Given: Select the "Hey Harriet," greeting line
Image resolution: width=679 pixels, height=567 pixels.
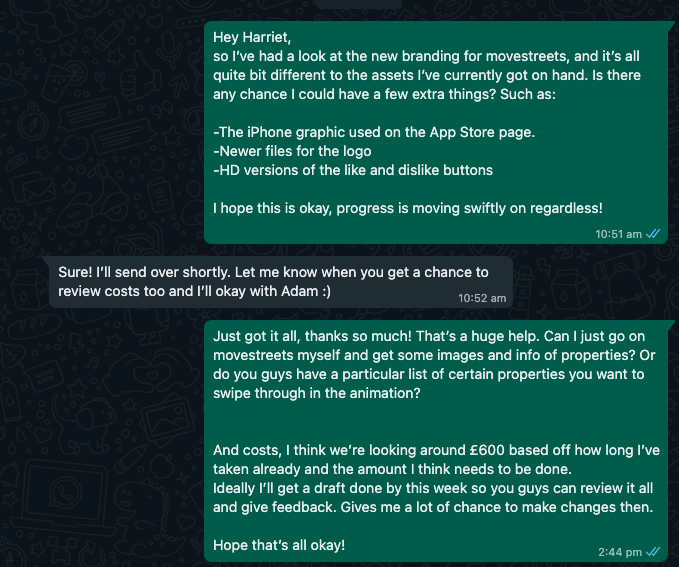Looking at the screenshot, I should point(252,37).
